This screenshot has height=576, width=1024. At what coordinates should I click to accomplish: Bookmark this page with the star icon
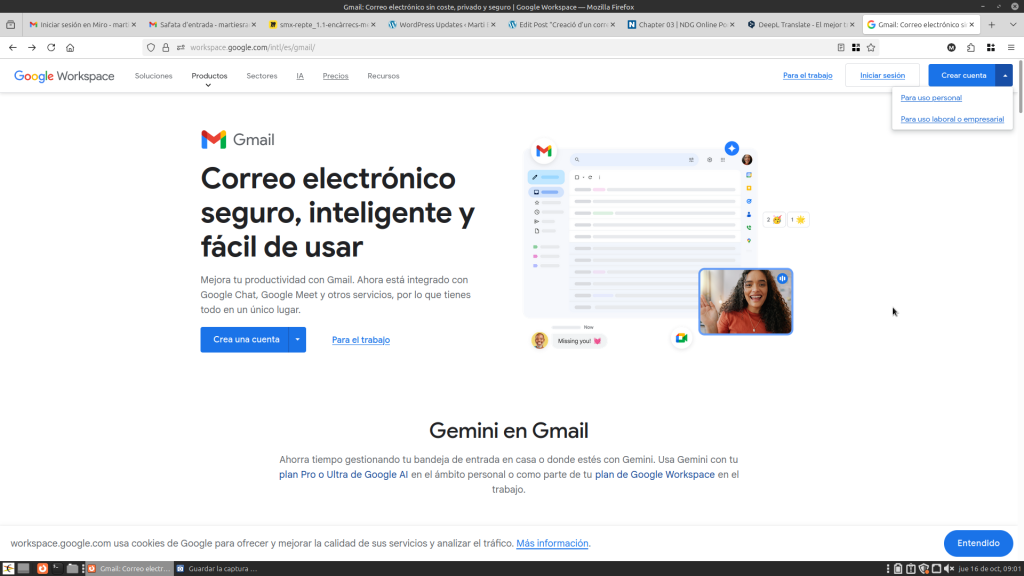point(871,47)
